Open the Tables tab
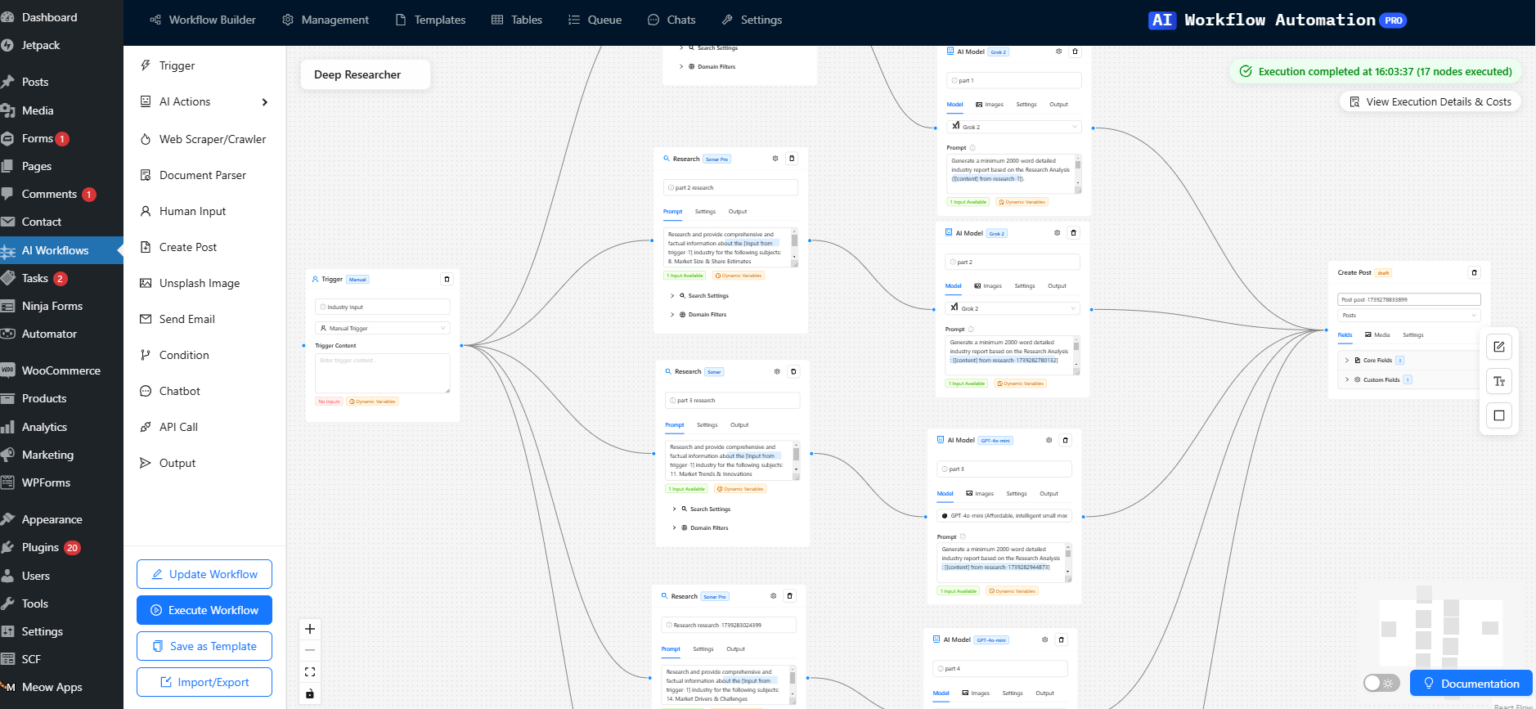 point(517,20)
